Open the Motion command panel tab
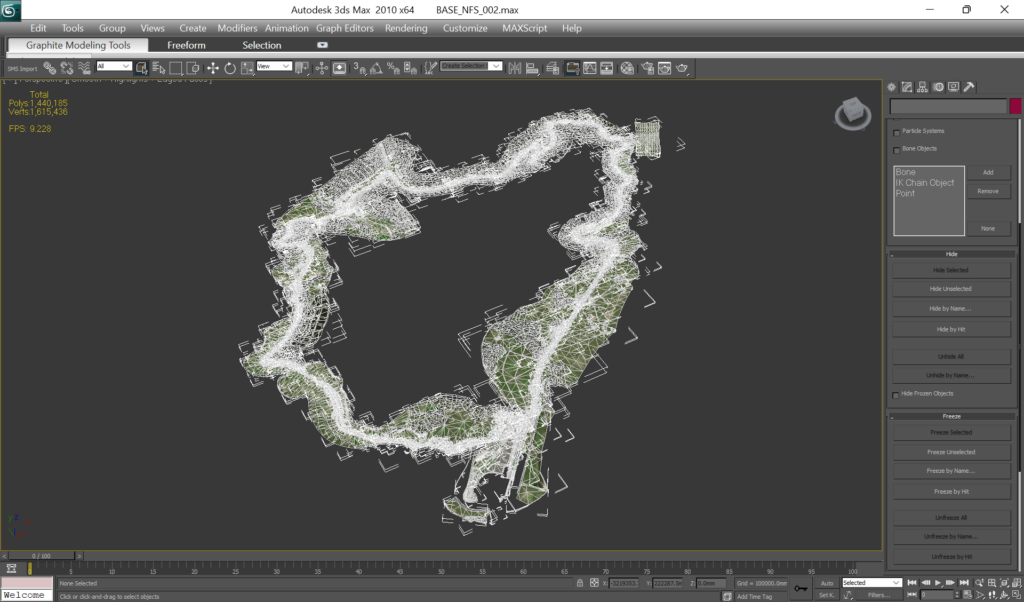 pos(938,87)
